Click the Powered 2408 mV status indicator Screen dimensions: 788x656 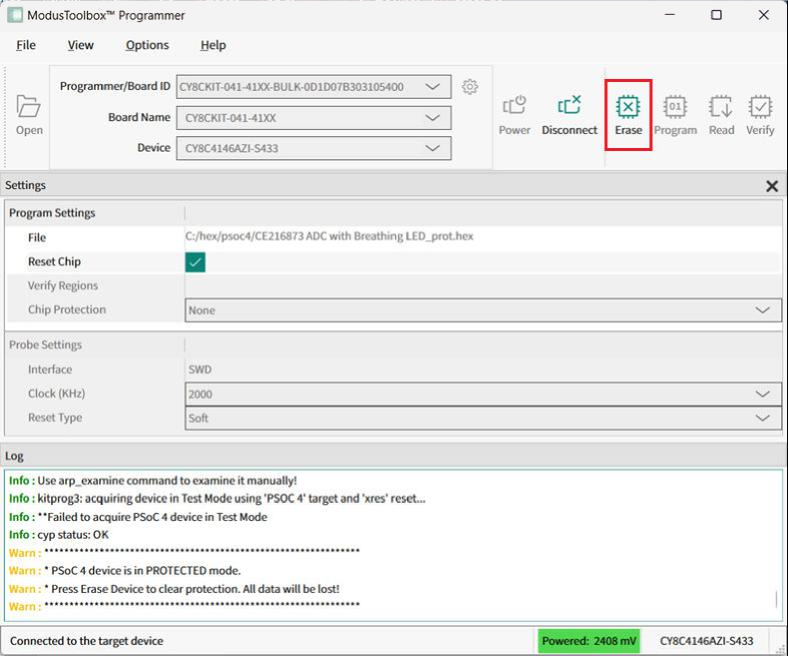(x=589, y=641)
